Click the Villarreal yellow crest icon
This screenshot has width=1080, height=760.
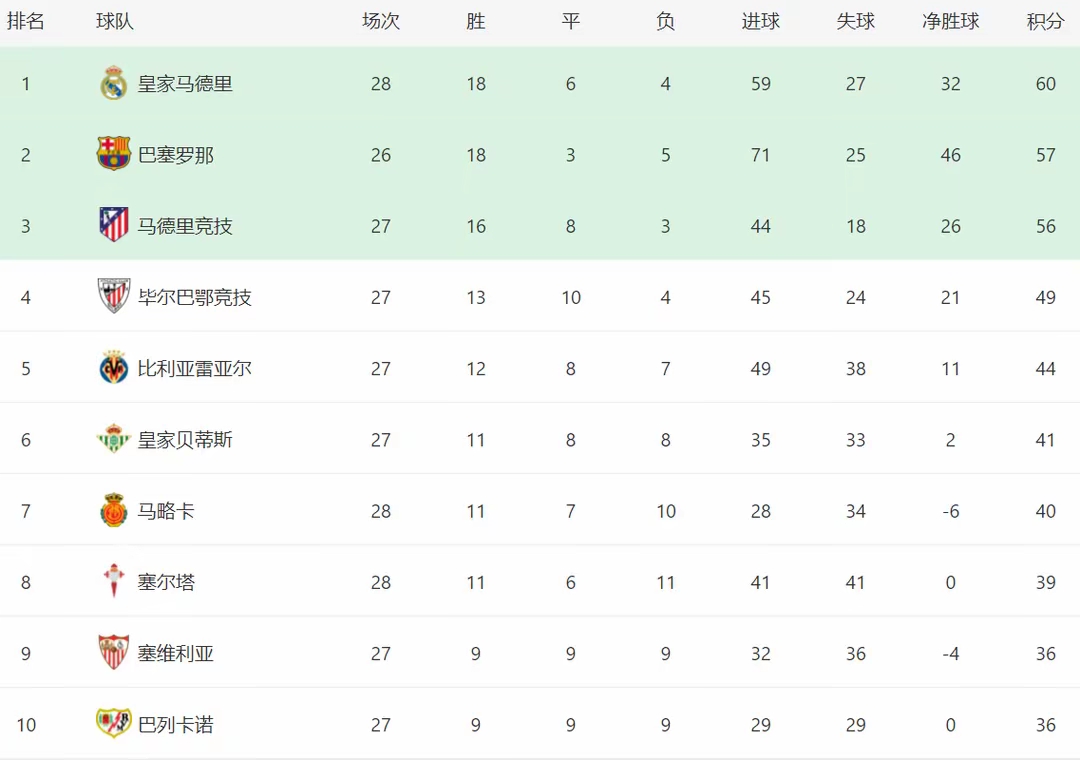114,368
